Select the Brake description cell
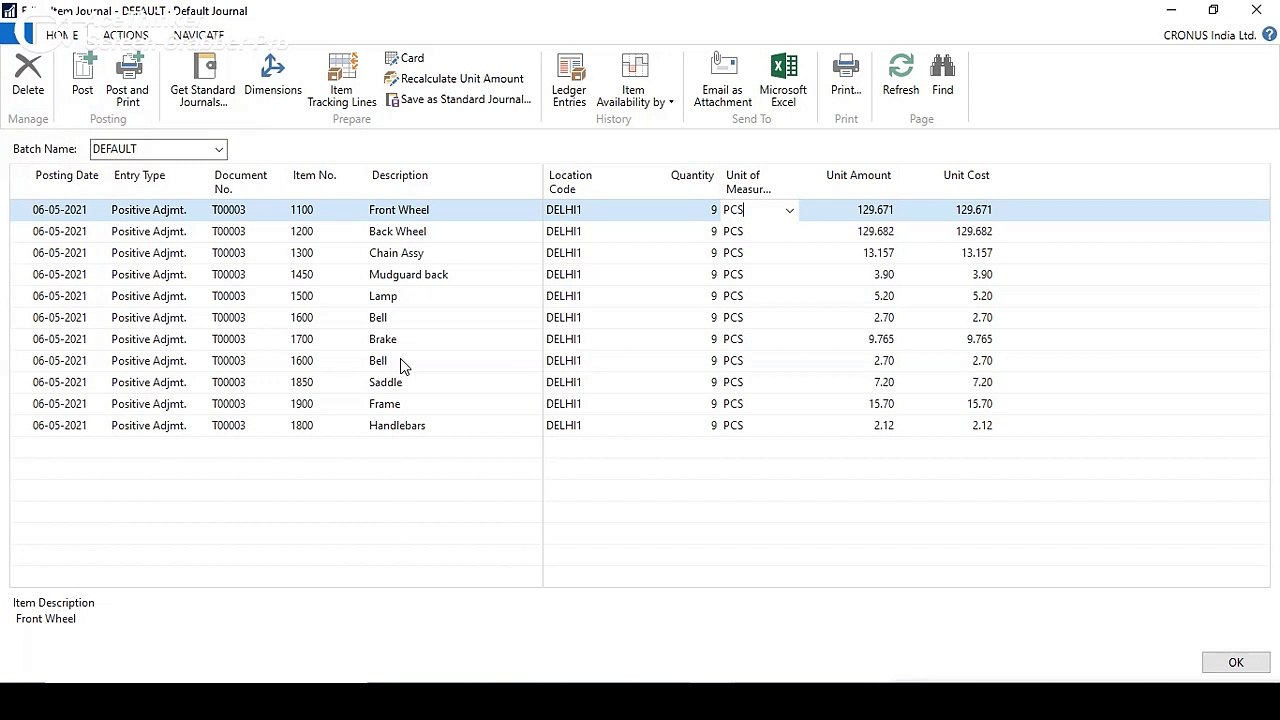Image resolution: width=1280 pixels, height=720 pixels. point(383,339)
